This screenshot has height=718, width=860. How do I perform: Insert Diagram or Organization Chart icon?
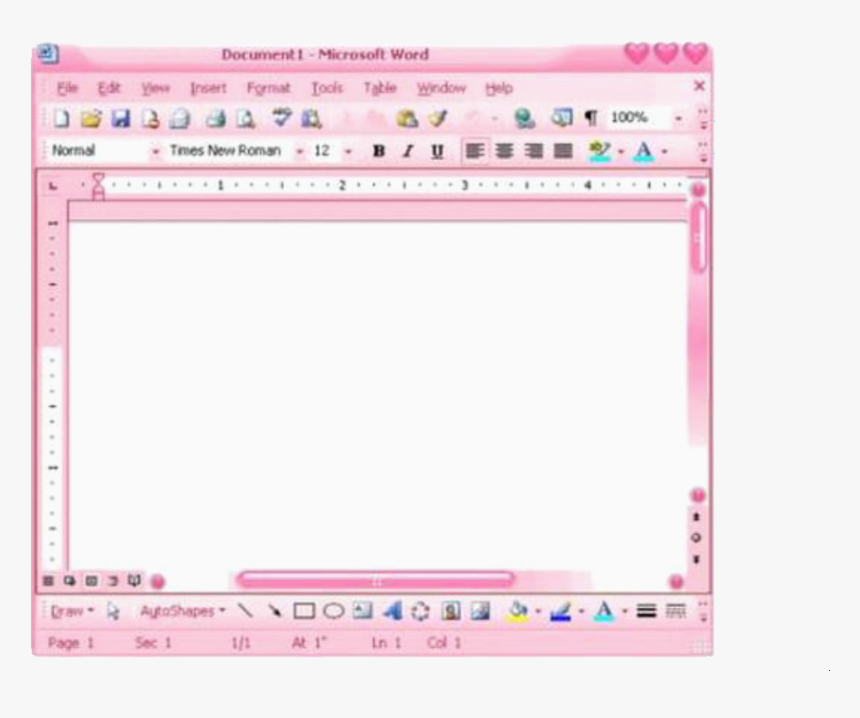click(420, 611)
